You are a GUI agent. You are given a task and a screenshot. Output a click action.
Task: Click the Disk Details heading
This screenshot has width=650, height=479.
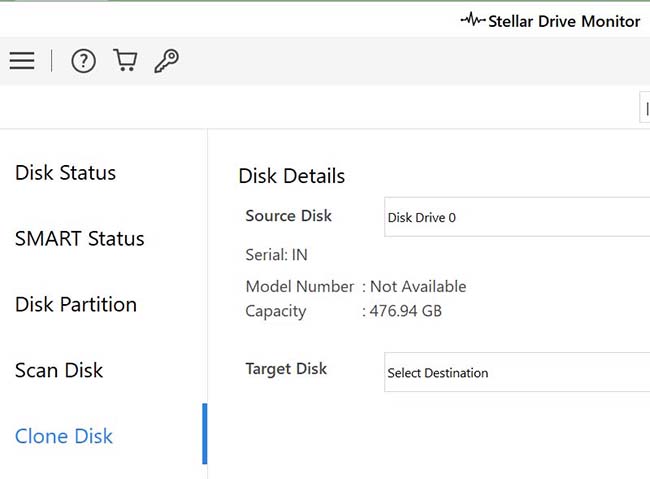[x=291, y=176]
